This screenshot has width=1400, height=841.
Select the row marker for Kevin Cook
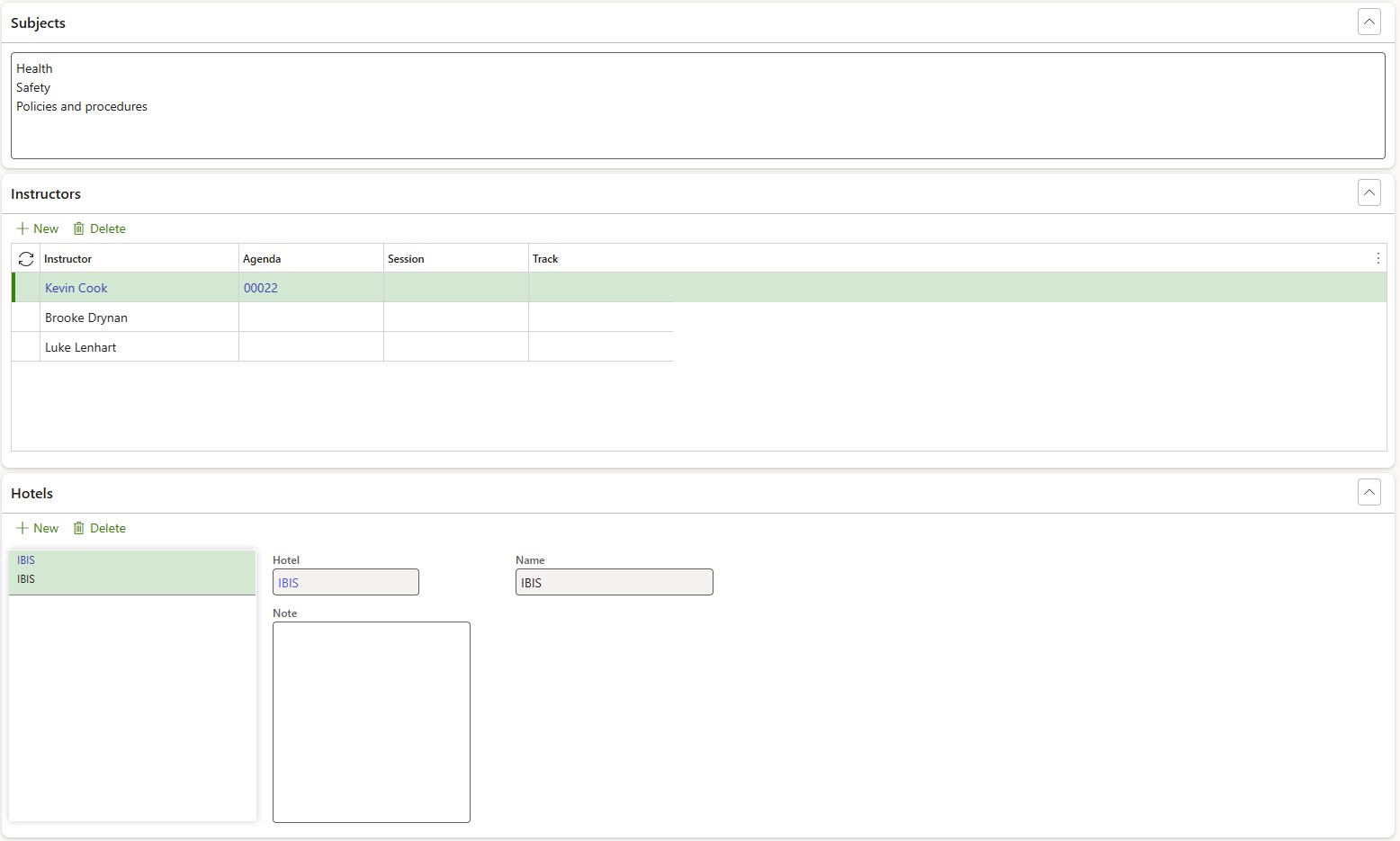click(x=26, y=288)
